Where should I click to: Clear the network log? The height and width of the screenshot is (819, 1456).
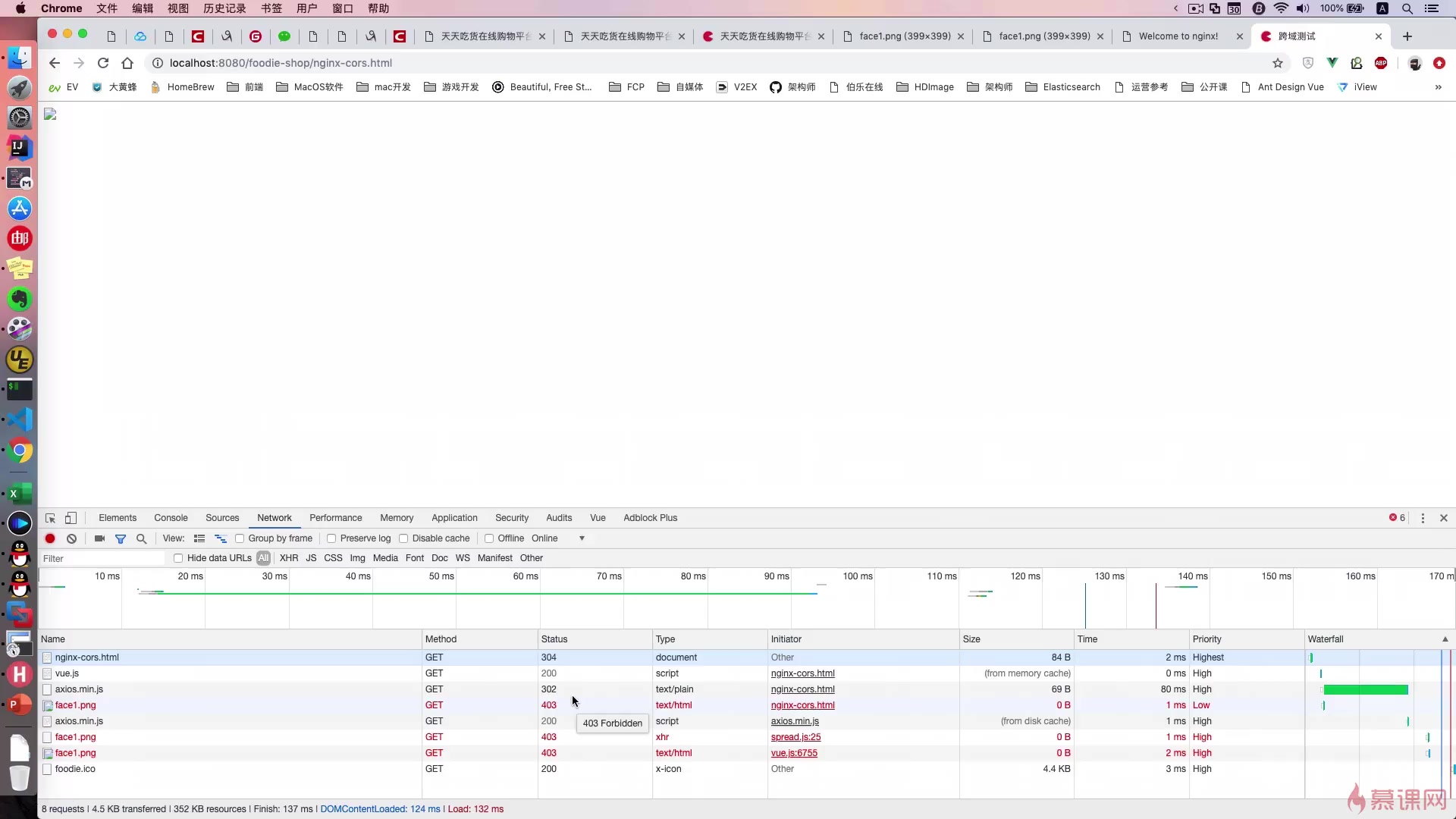coord(71,538)
